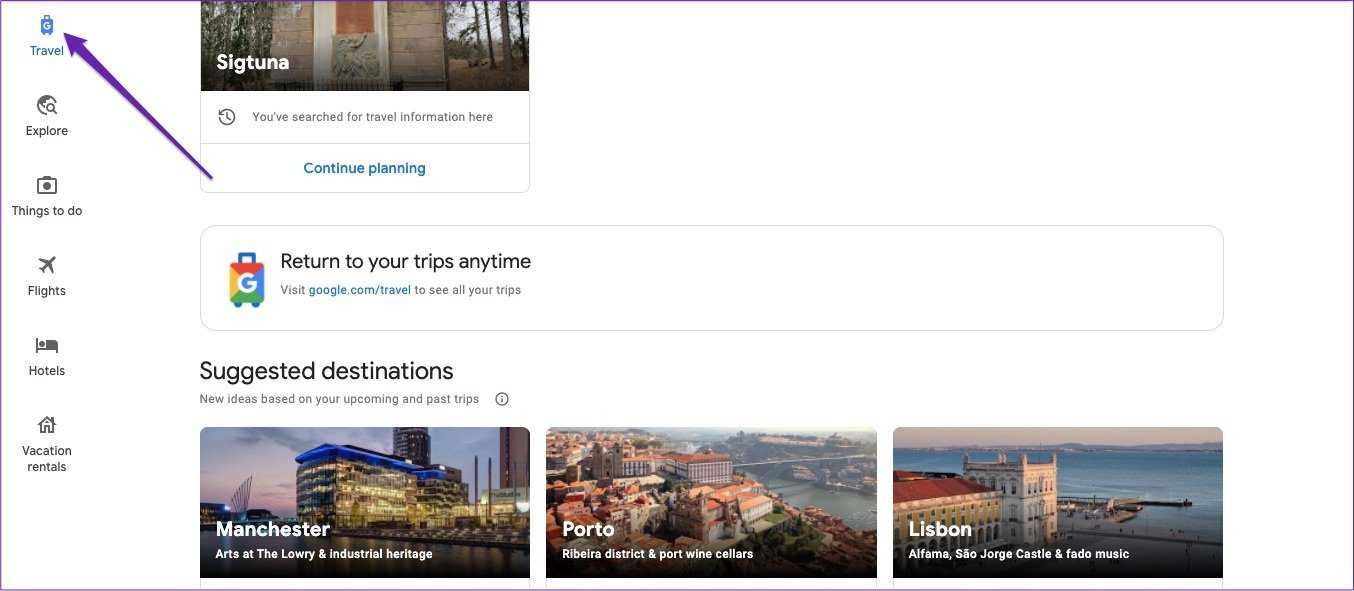
Task: Open the Manchester destination card
Action: tap(364, 502)
